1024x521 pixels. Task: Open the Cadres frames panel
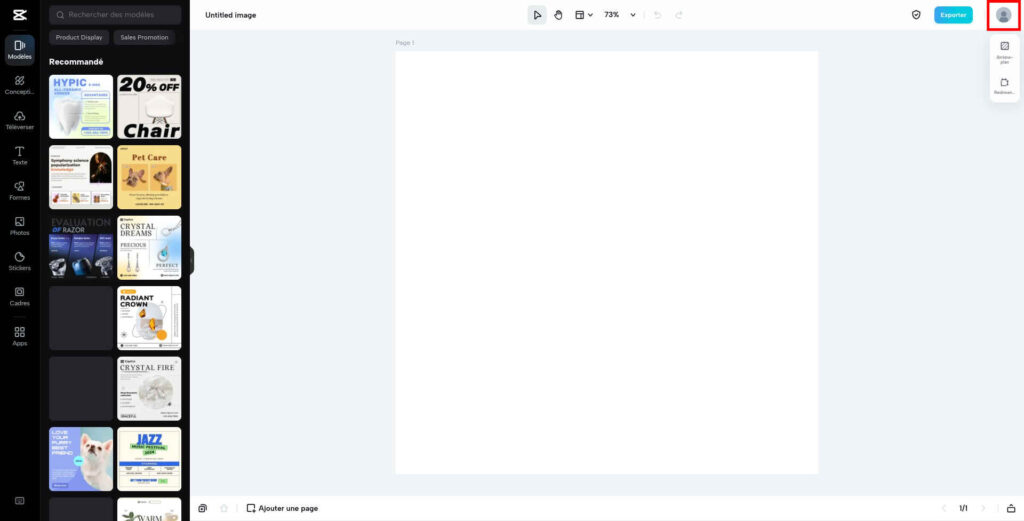point(20,297)
